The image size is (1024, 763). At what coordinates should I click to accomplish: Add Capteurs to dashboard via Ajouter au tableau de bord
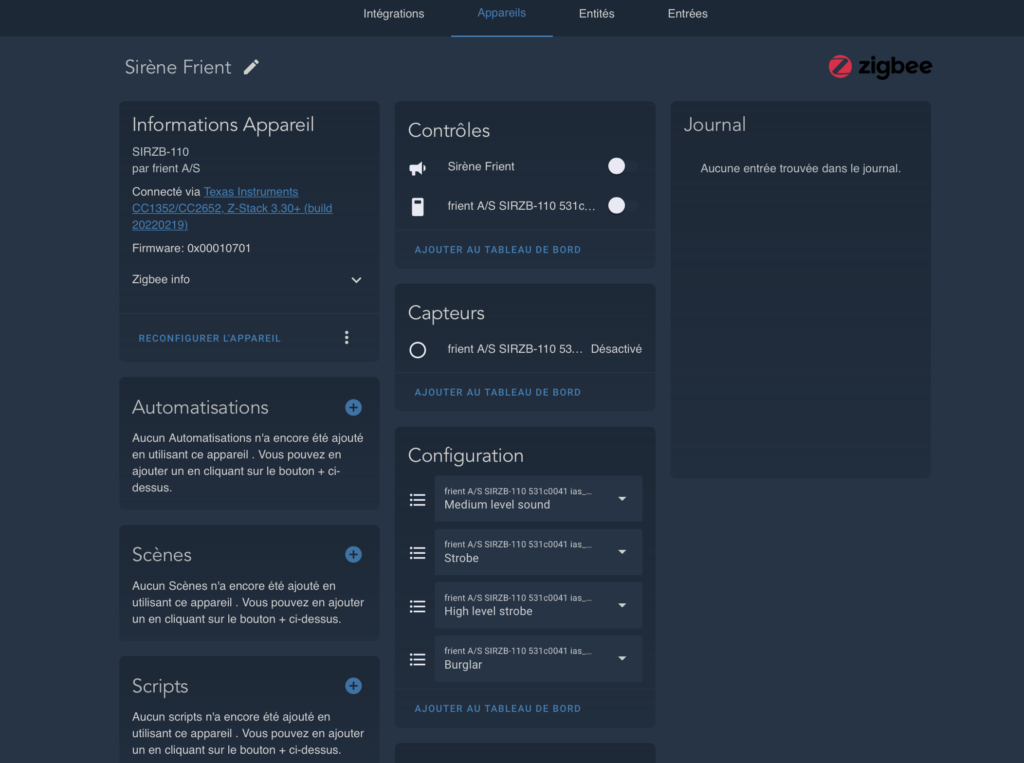coord(498,393)
